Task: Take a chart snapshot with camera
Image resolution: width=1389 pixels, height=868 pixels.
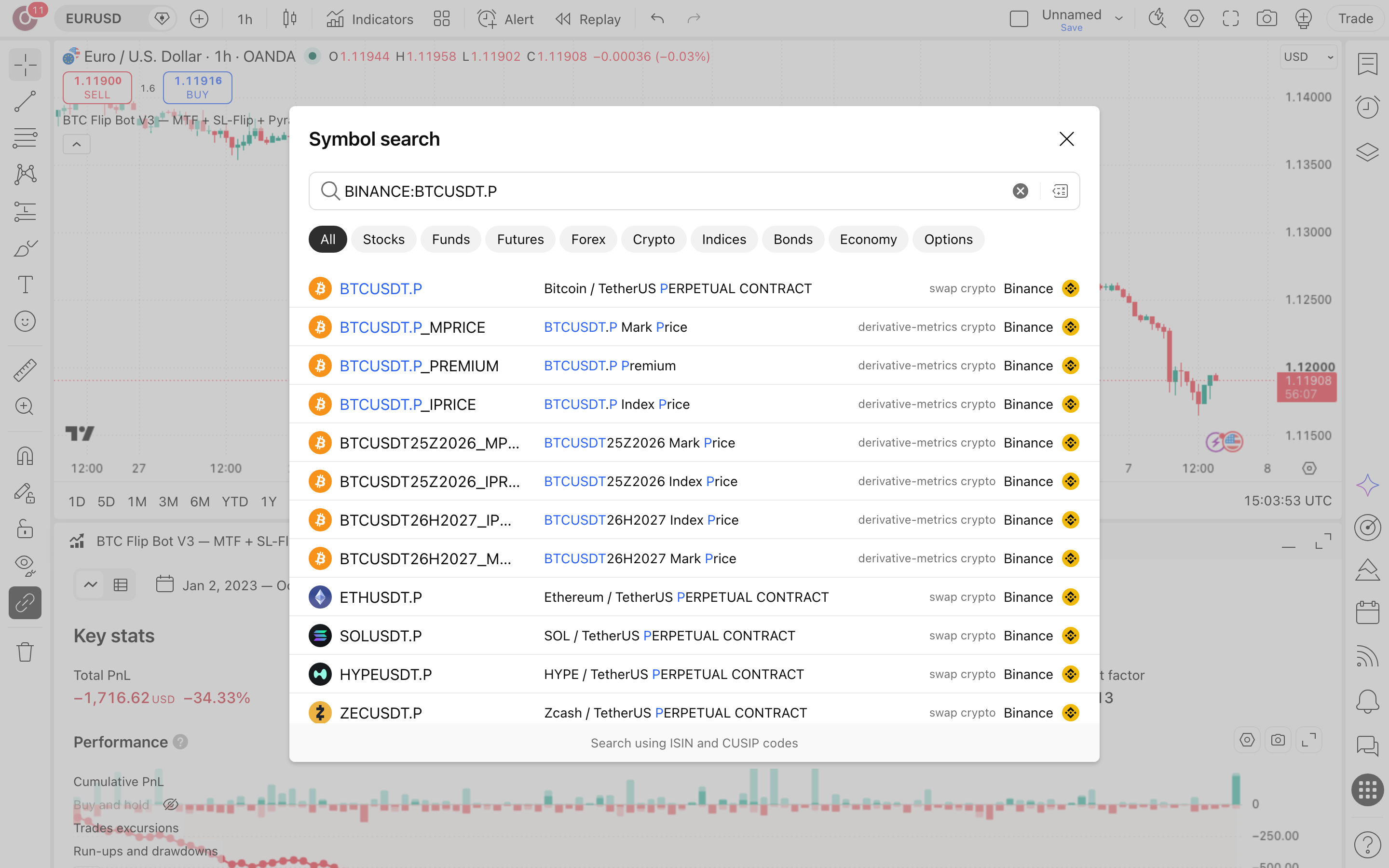Action: [x=1266, y=19]
